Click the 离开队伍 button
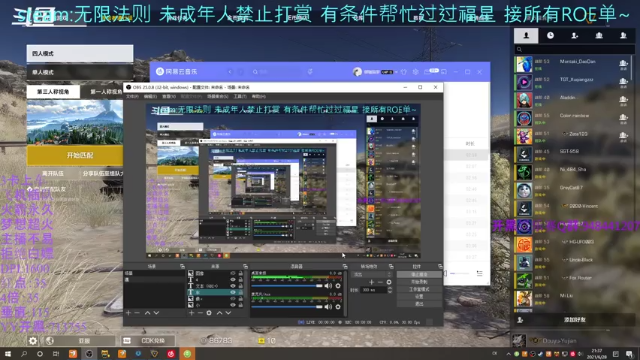Screen dimensions: 640x360 coord(52,173)
